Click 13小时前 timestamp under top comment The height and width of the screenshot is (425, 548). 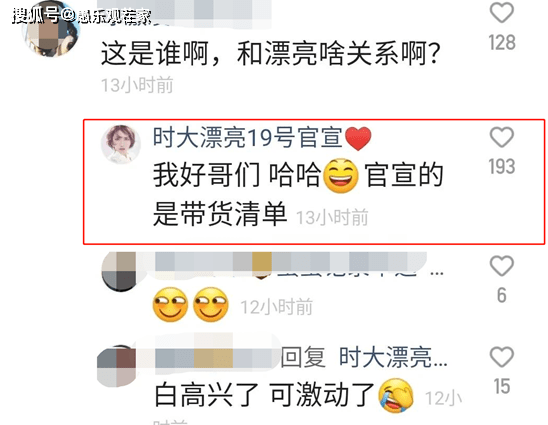coord(137,85)
